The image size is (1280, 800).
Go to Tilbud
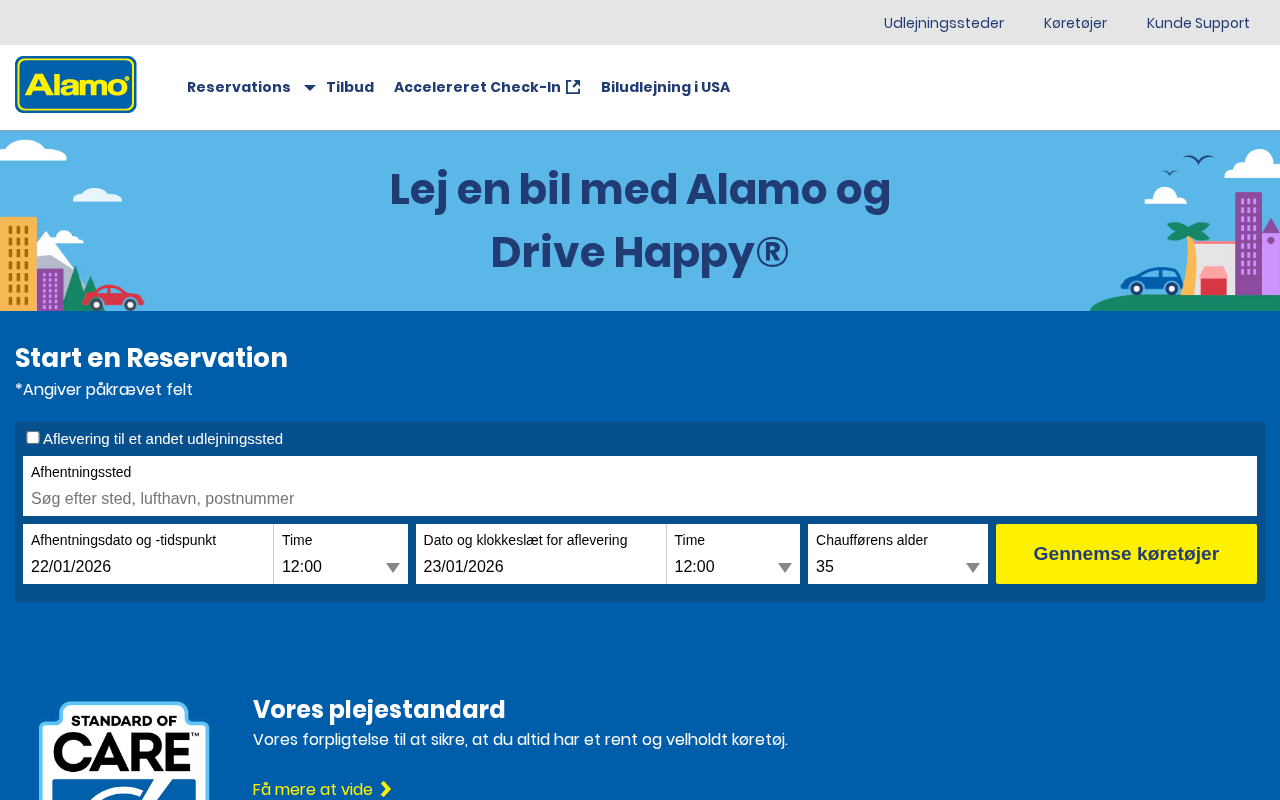pyautogui.click(x=350, y=87)
